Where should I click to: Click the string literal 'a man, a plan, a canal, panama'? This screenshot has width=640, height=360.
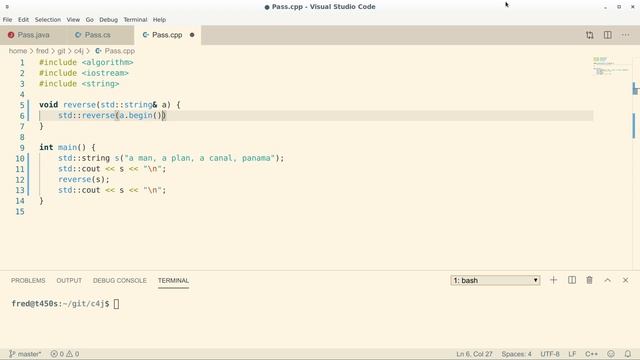[200, 158]
